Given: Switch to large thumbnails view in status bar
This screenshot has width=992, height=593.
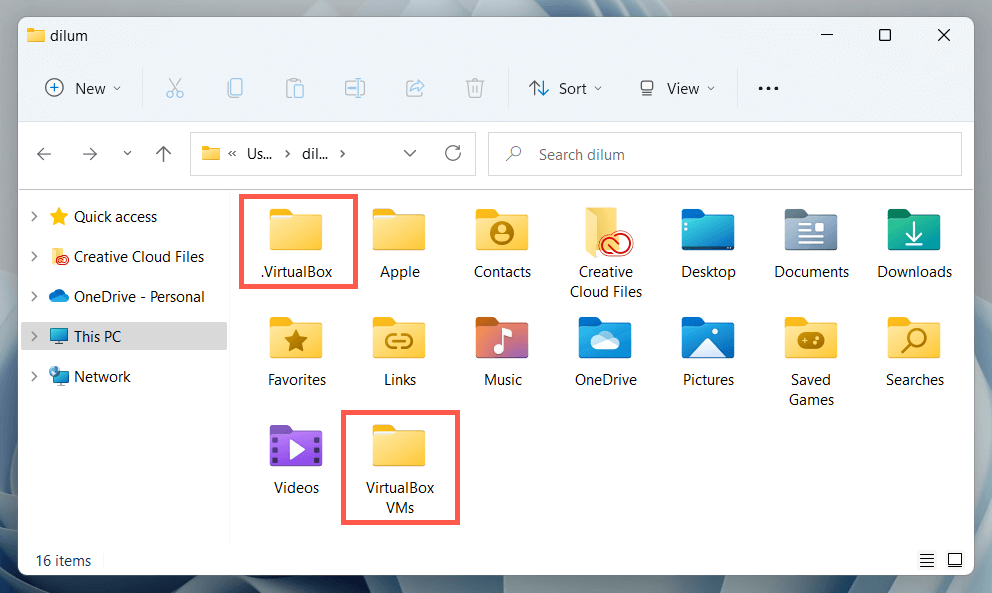Looking at the screenshot, I should pos(955,560).
